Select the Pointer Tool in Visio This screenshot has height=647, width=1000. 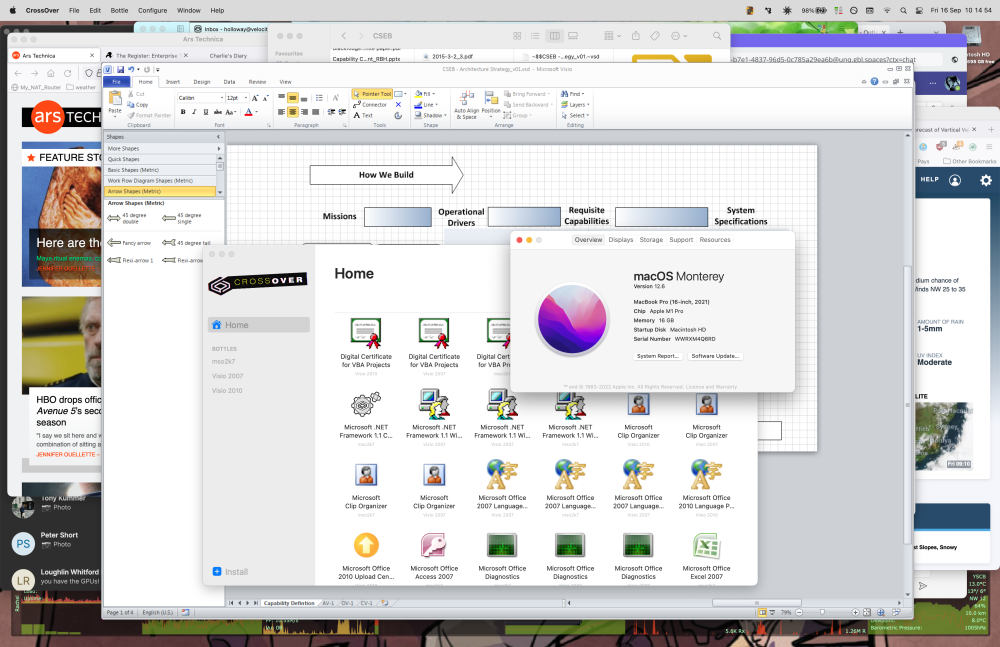coord(372,94)
